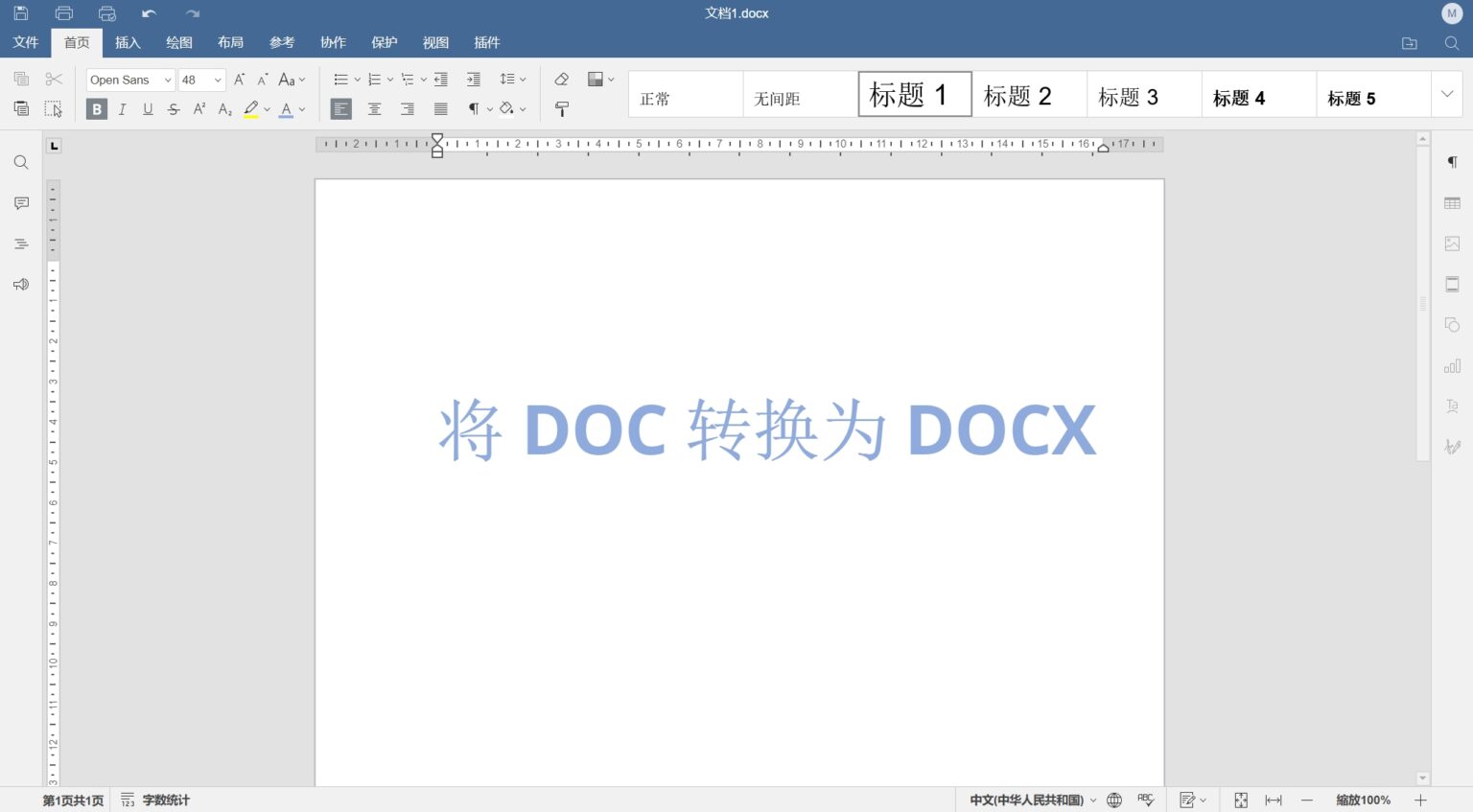
Task: Toggle bold formatting on the text
Action: [96, 109]
